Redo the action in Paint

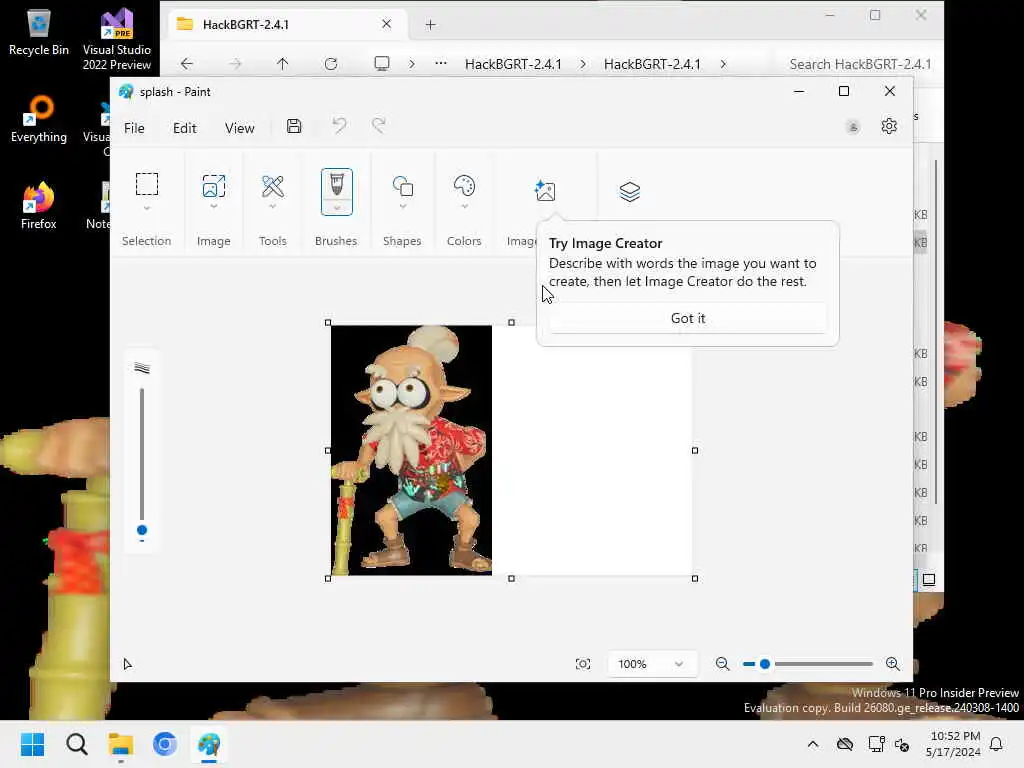379,125
